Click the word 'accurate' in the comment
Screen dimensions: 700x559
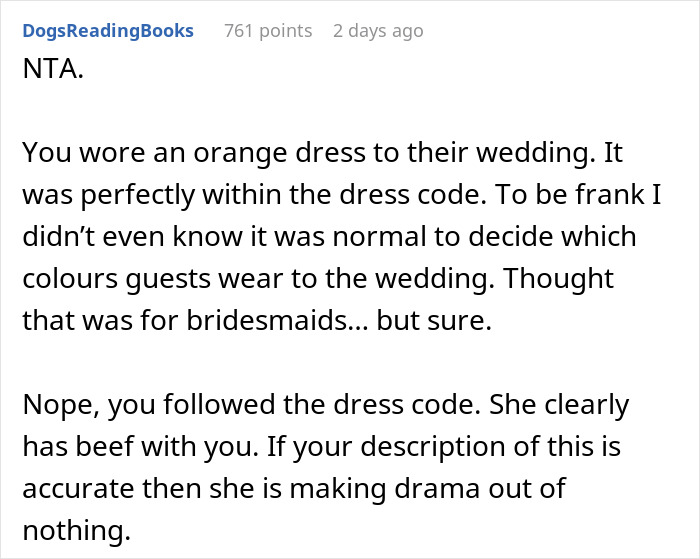click(78, 488)
